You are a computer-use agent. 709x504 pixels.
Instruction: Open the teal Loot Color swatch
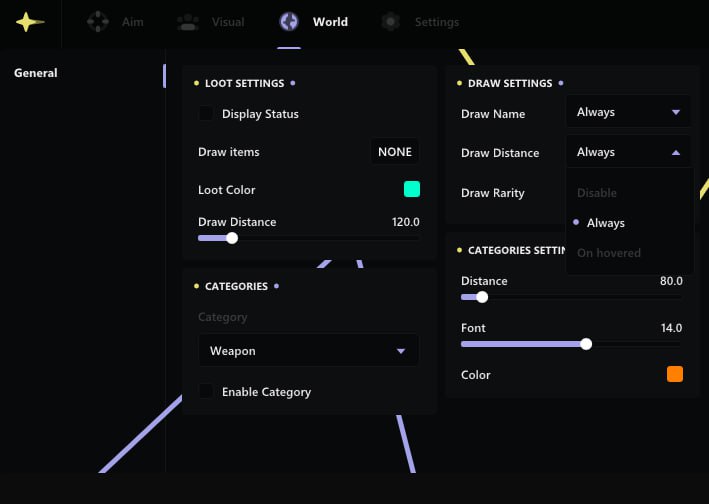[411, 189]
